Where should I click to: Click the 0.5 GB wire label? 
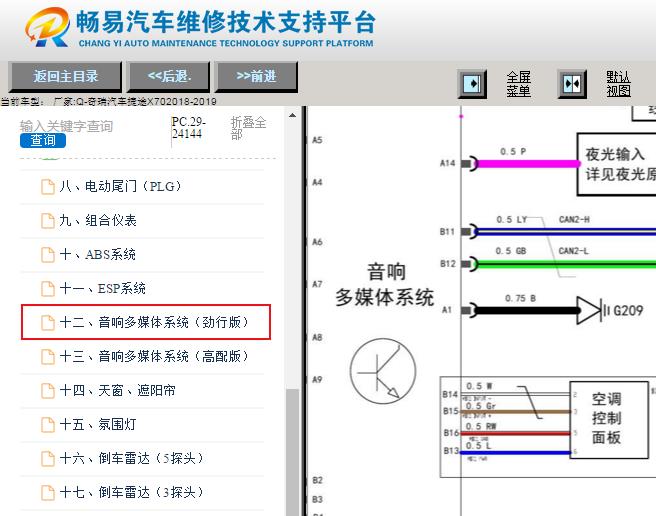pos(510,251)
